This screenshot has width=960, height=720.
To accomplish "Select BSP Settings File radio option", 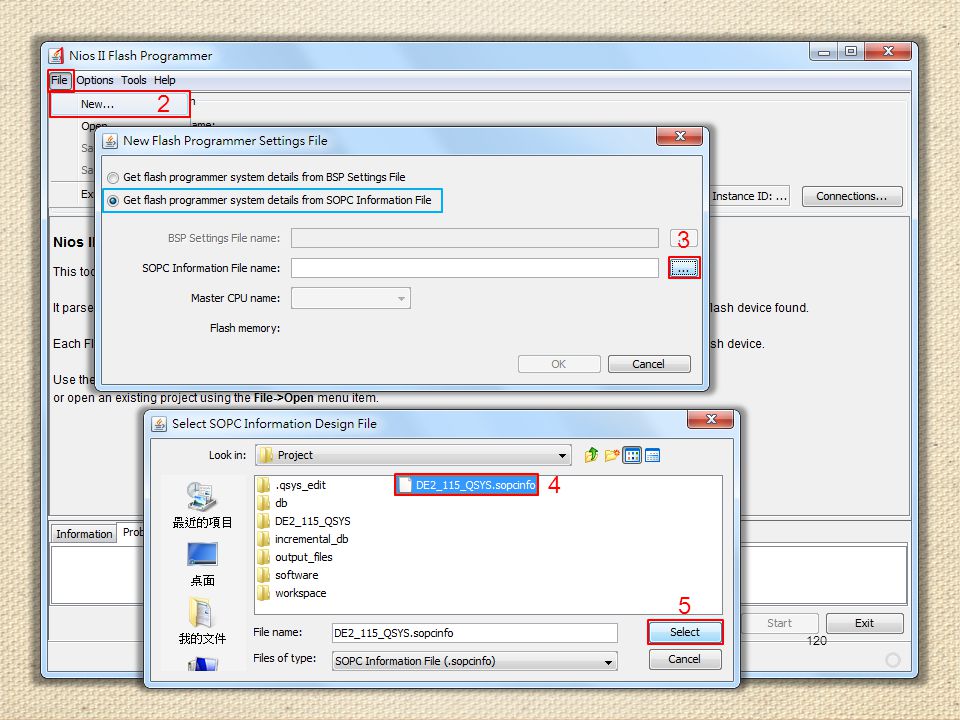I will (x=113, y=178).
